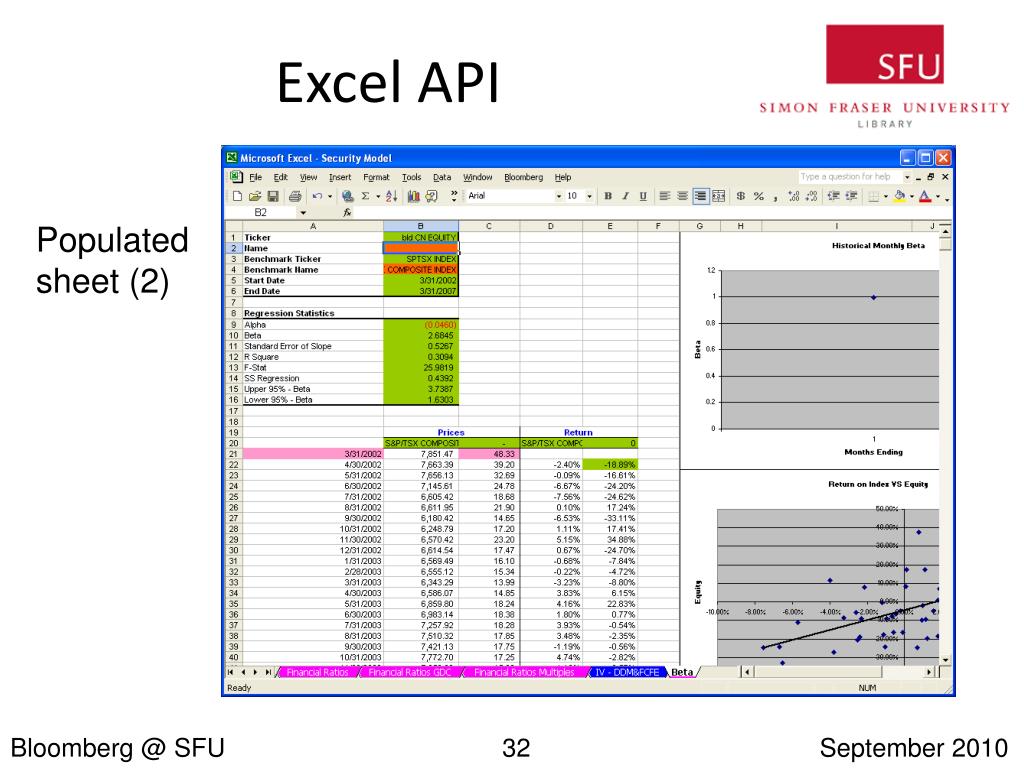Apply Currency style with the dollar icon
The height and width of the screenshot is (768, 1024).
pos(741,196)
